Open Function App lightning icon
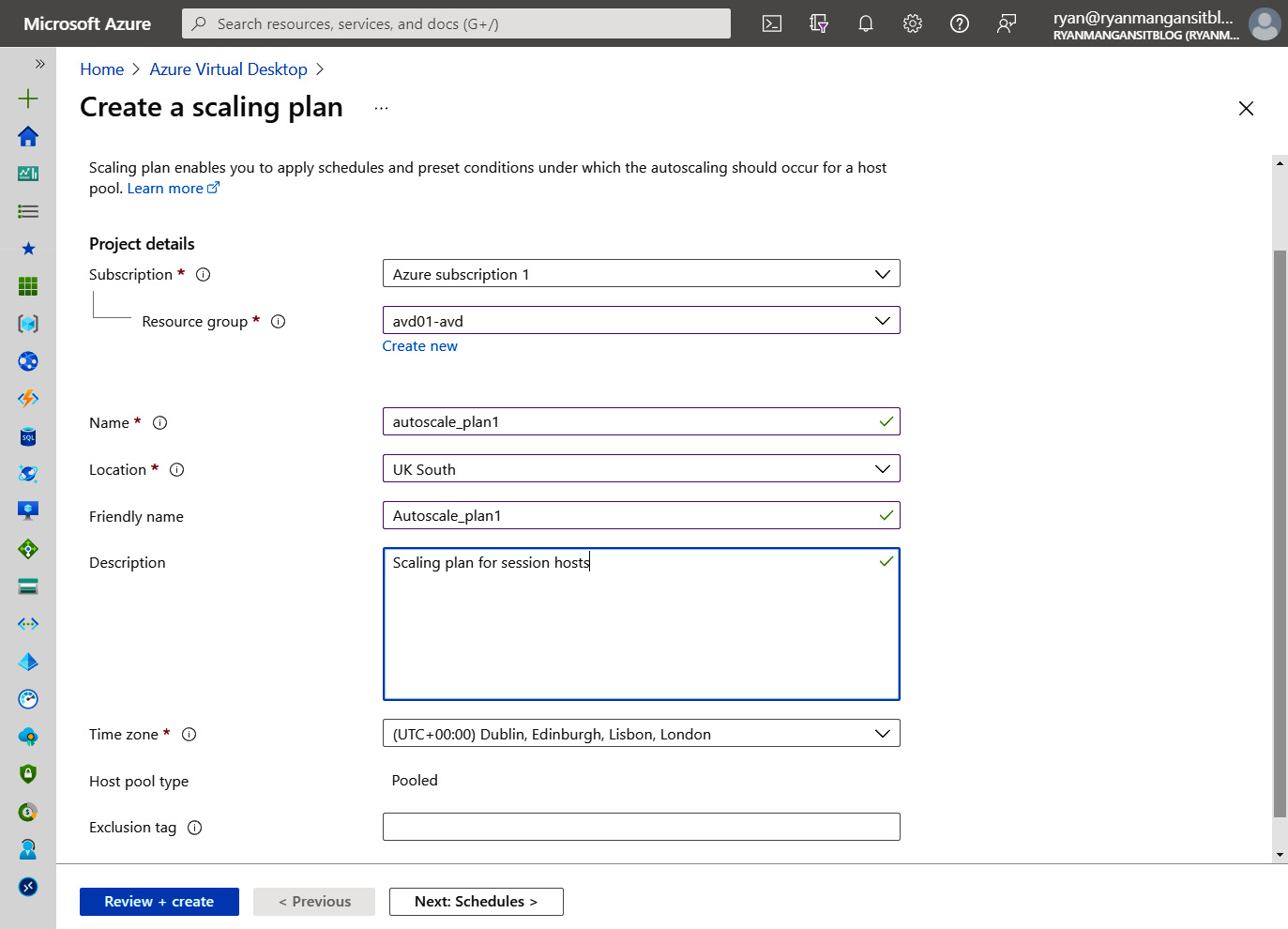 tap(28, 399)
